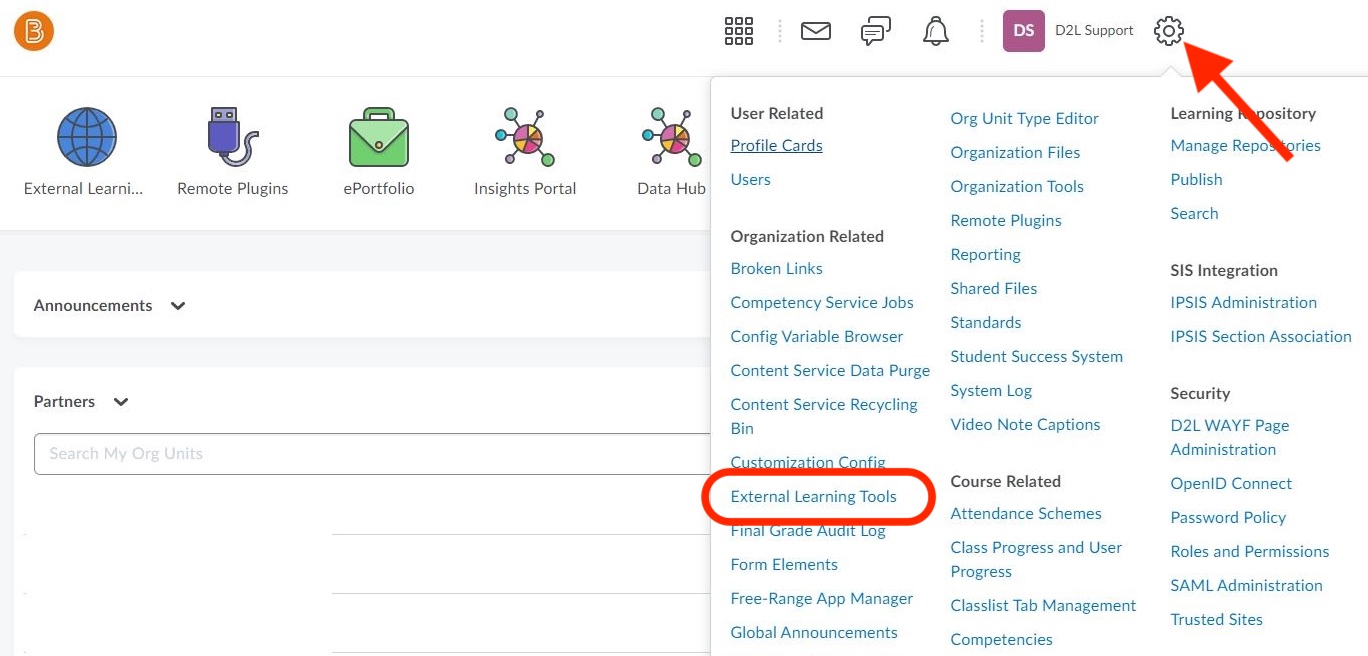Open Config Variable Browser
This screenshot has width=1368, height=656.
(816, 337)
